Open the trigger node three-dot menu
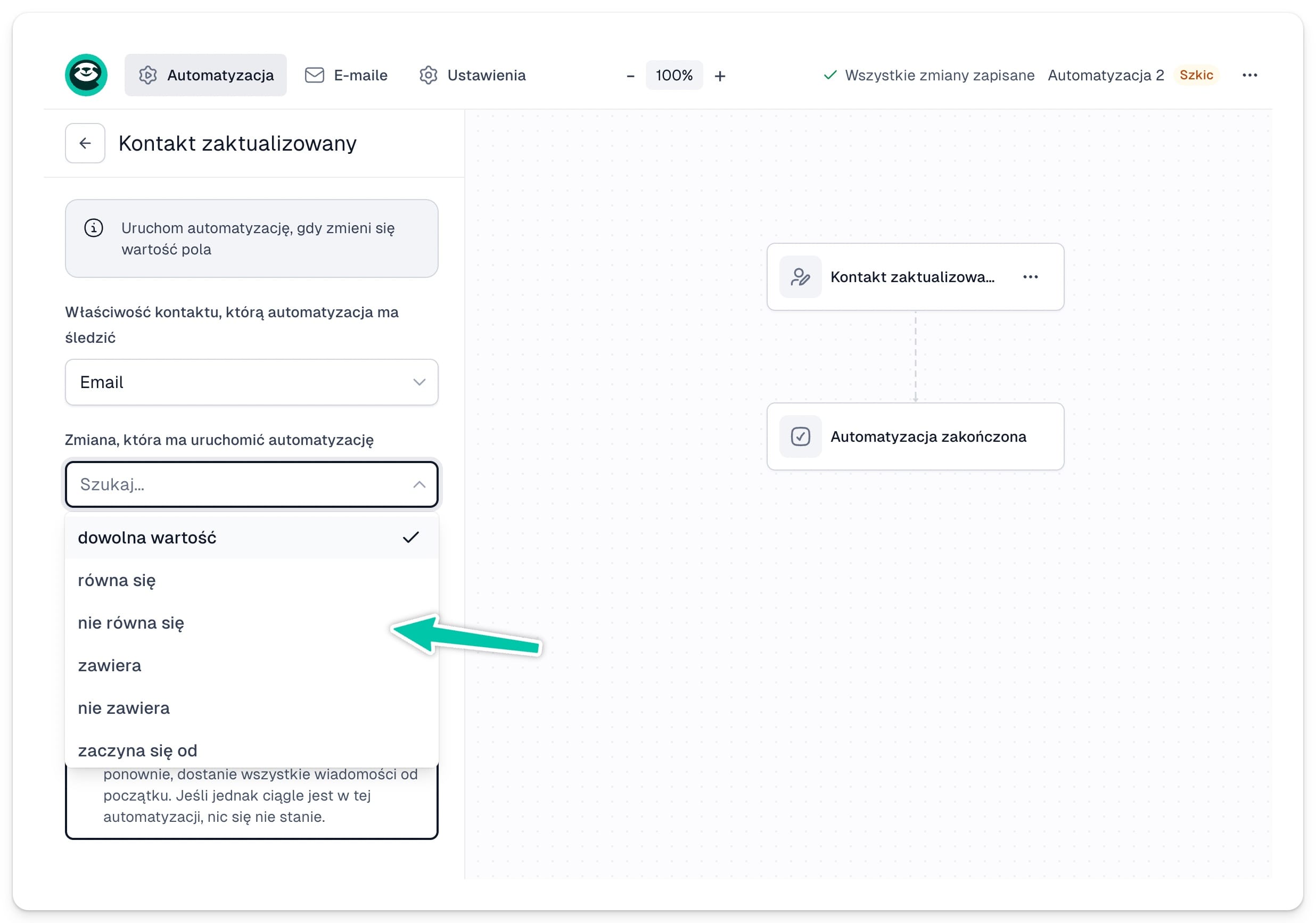Viewport: 1316px width, 923px height. [1030, 277]
